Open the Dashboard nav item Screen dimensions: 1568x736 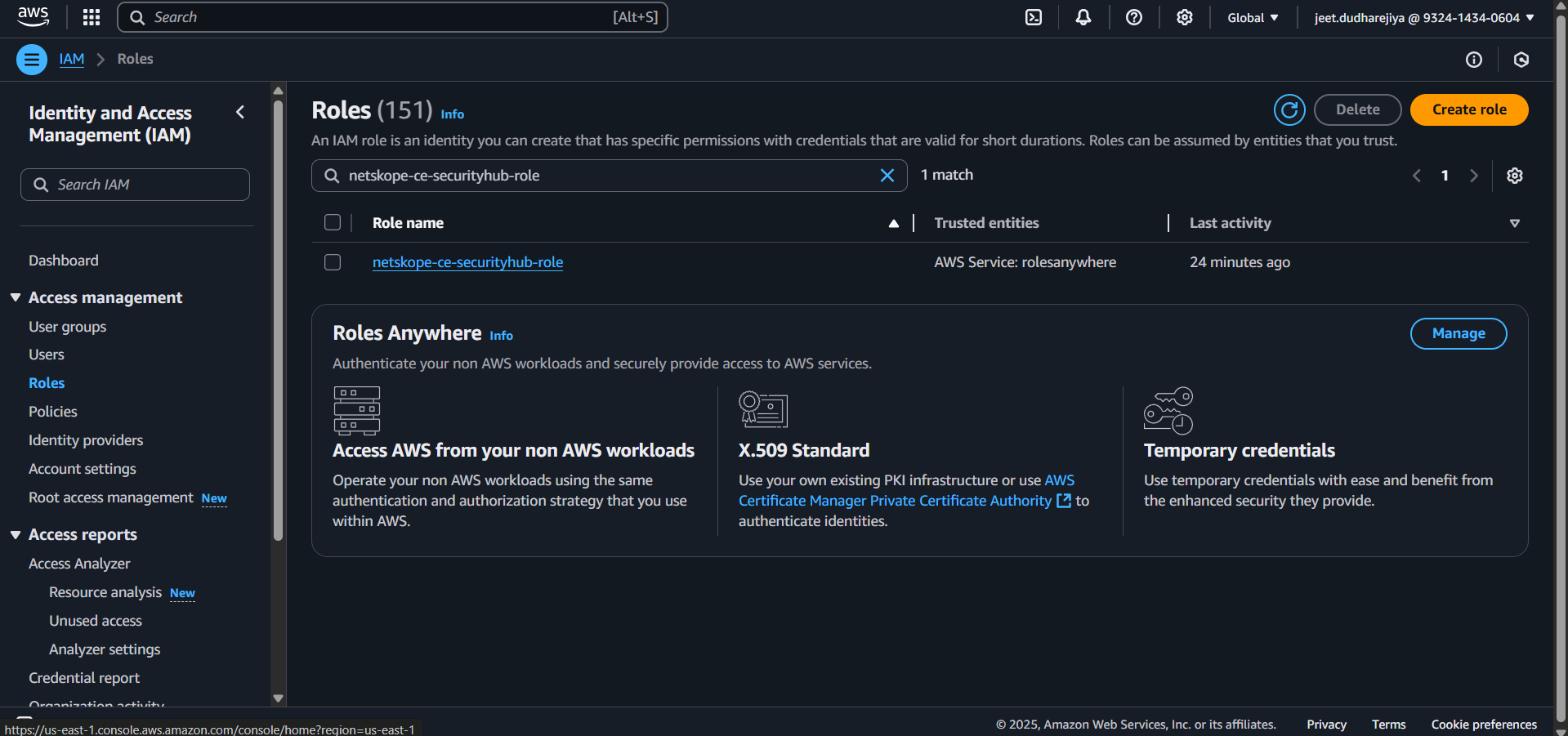coord(64,261)
